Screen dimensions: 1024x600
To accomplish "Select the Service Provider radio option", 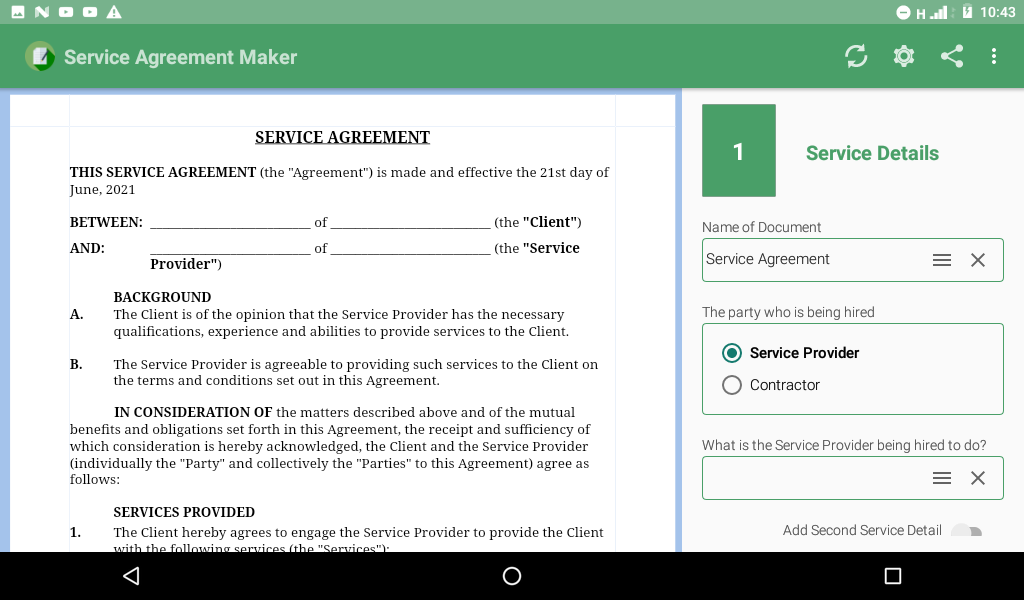I will [731, 353].
